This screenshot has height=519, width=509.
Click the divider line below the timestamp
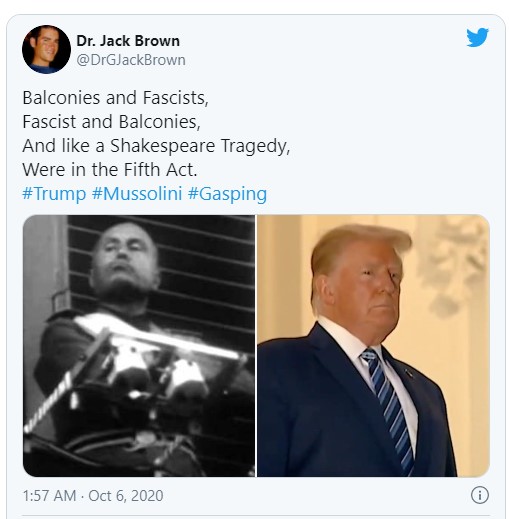(256, 516)
